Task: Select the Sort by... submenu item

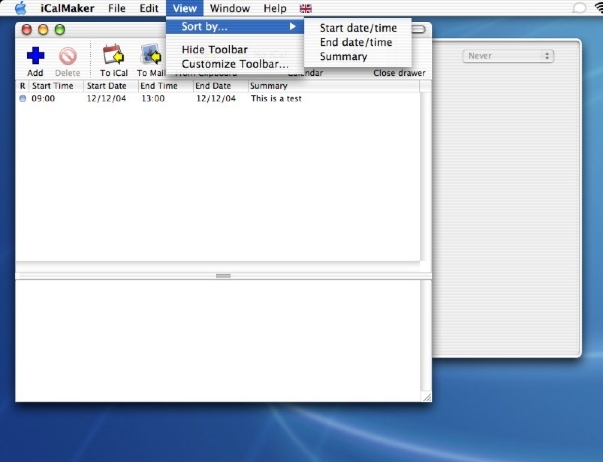Action: click(235, 26)
